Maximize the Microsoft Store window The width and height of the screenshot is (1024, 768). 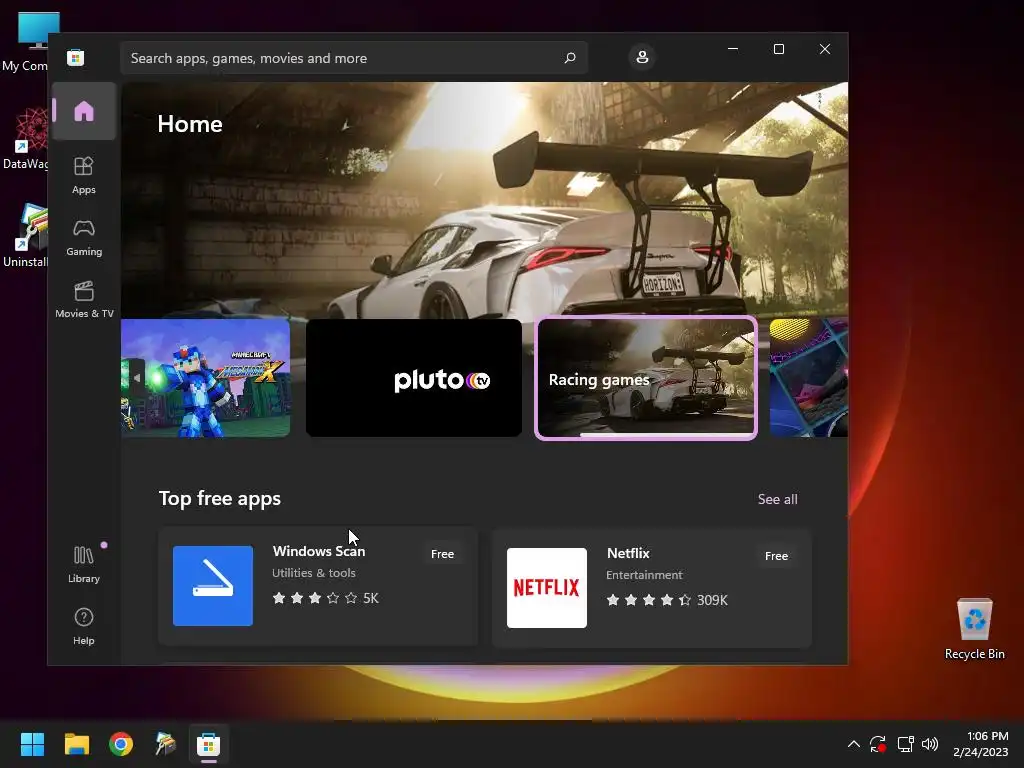pyautogui.click(x=778, y=49)
